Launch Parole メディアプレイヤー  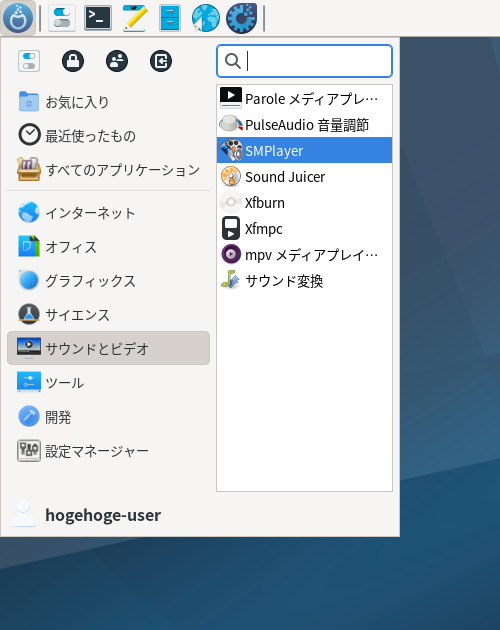(x=304, y=98)
